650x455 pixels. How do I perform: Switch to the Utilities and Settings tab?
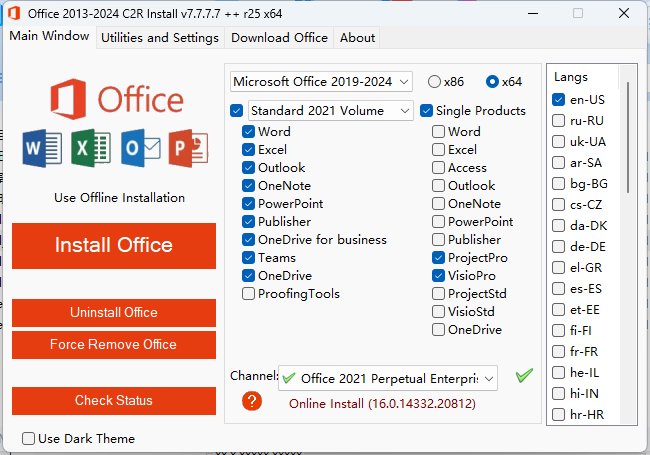pos(161,37)
